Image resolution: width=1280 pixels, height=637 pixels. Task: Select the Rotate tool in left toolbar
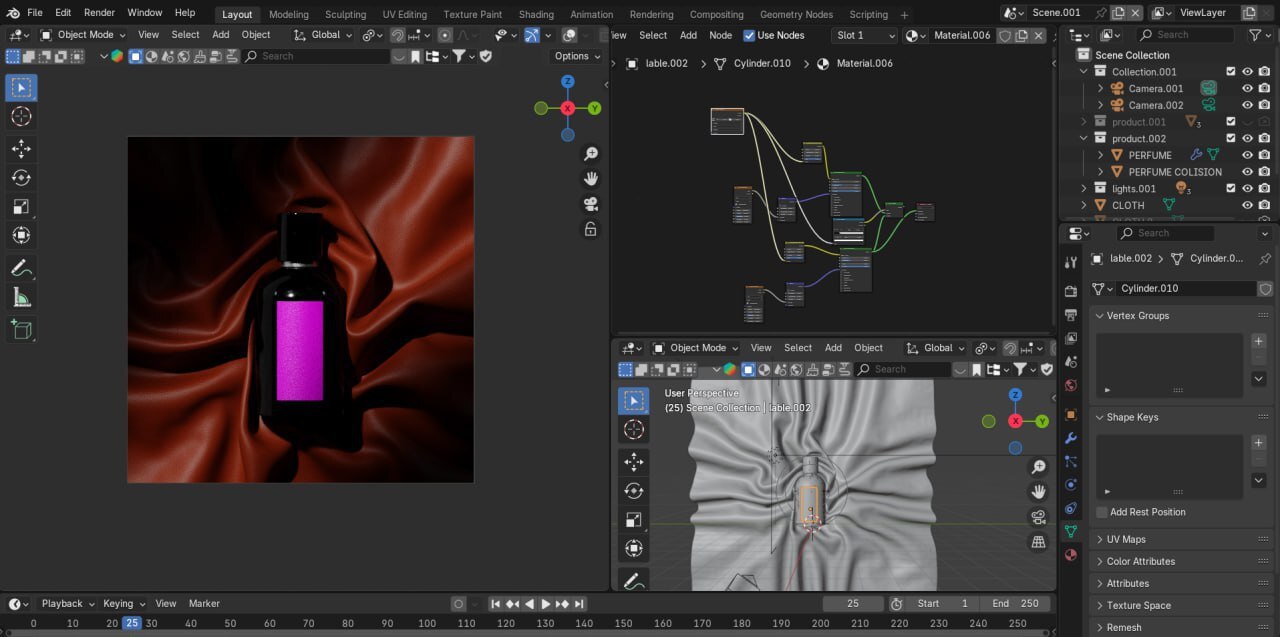21,178
